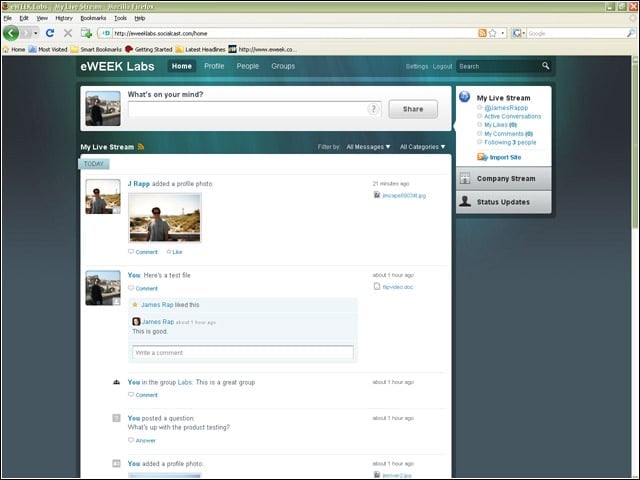Open the Smart Bookmarks folder

point(96,49)
